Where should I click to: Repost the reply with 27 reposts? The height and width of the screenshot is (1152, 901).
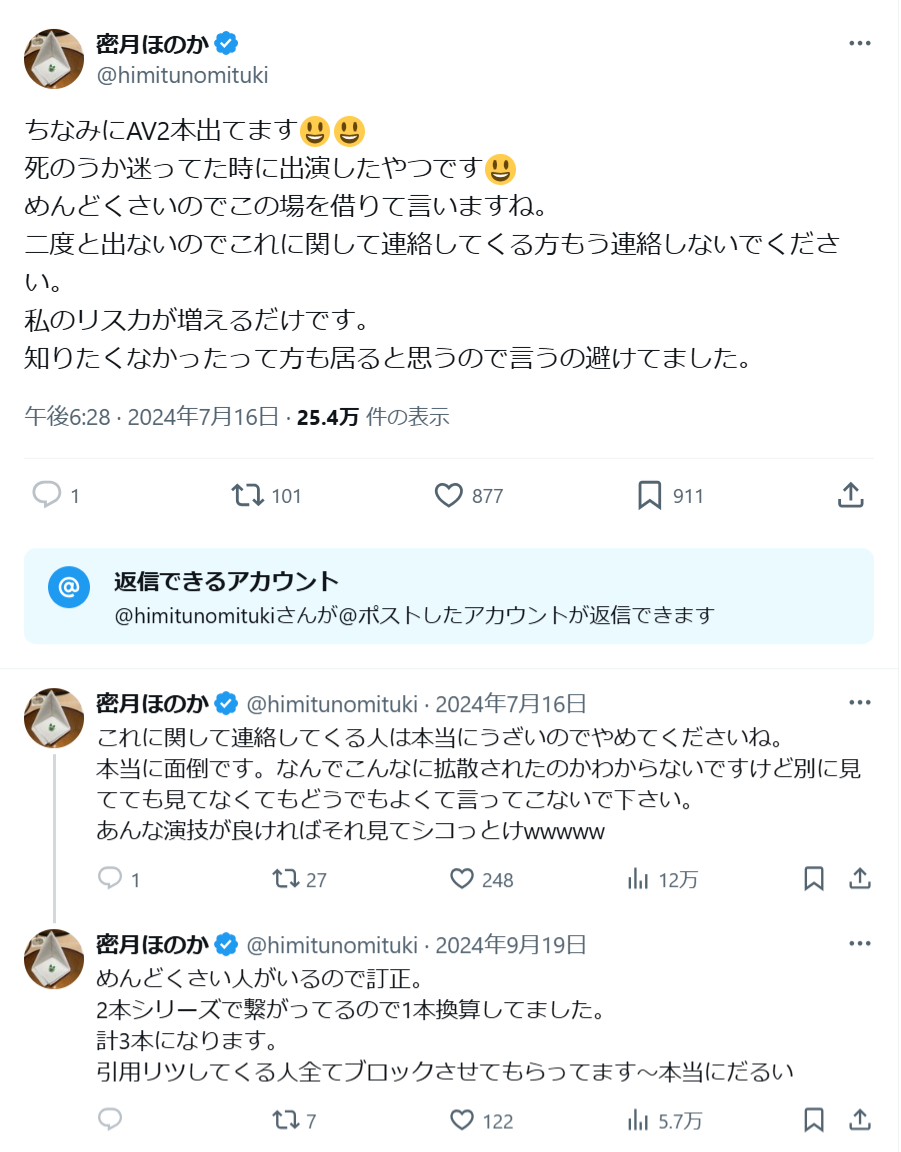(285, 879)
